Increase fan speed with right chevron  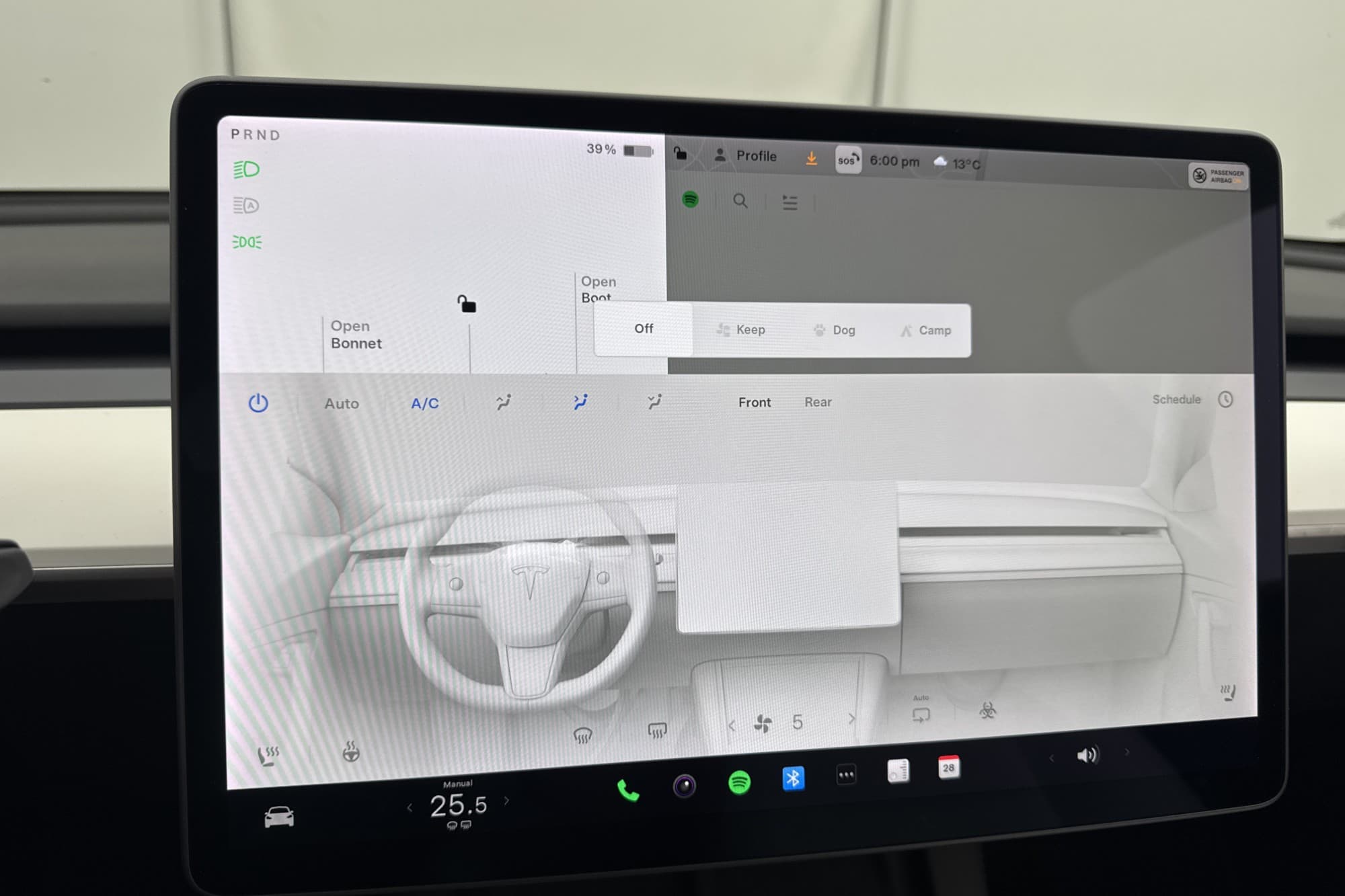(851, 719)
